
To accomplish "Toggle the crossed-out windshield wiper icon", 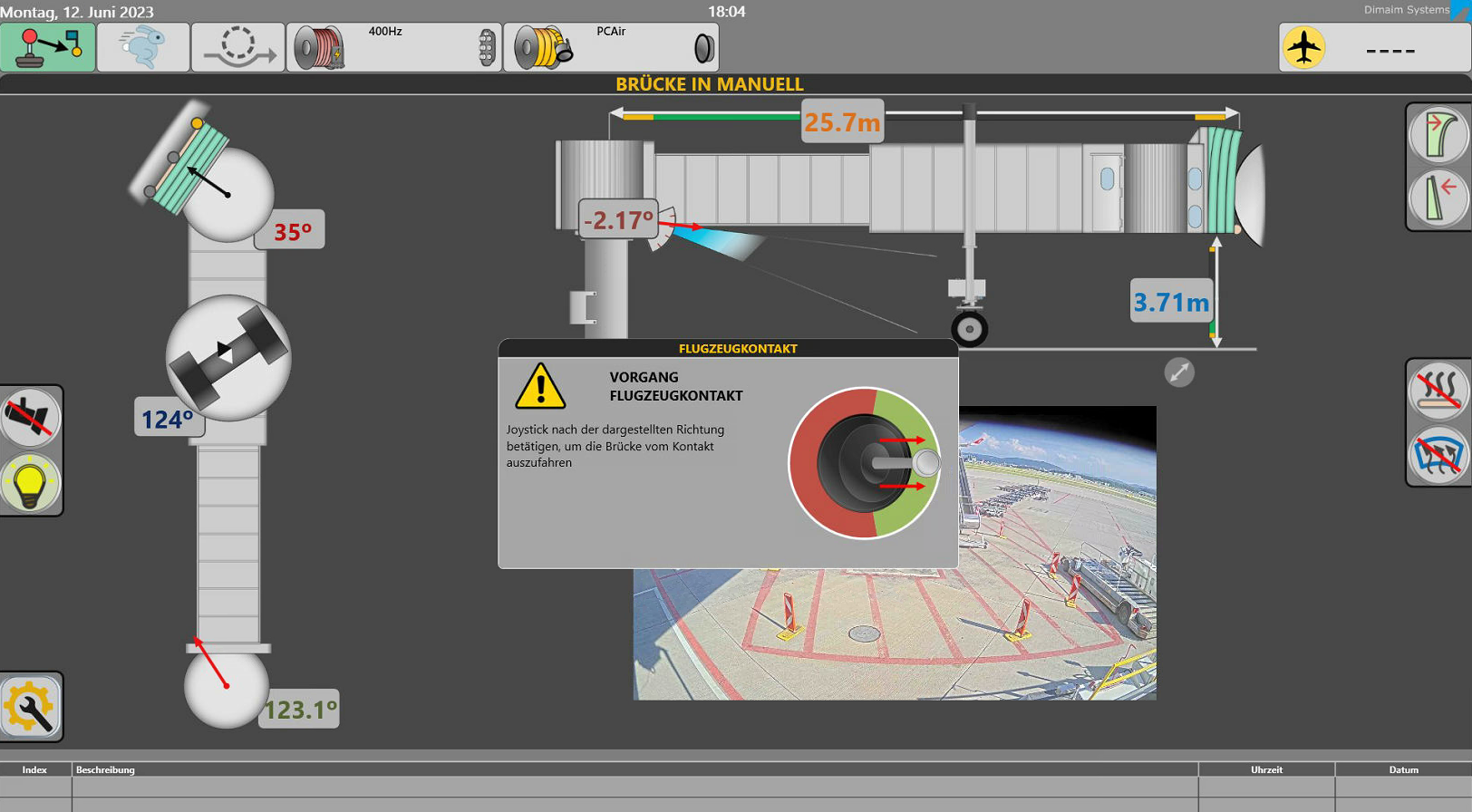I will 1438,454.
